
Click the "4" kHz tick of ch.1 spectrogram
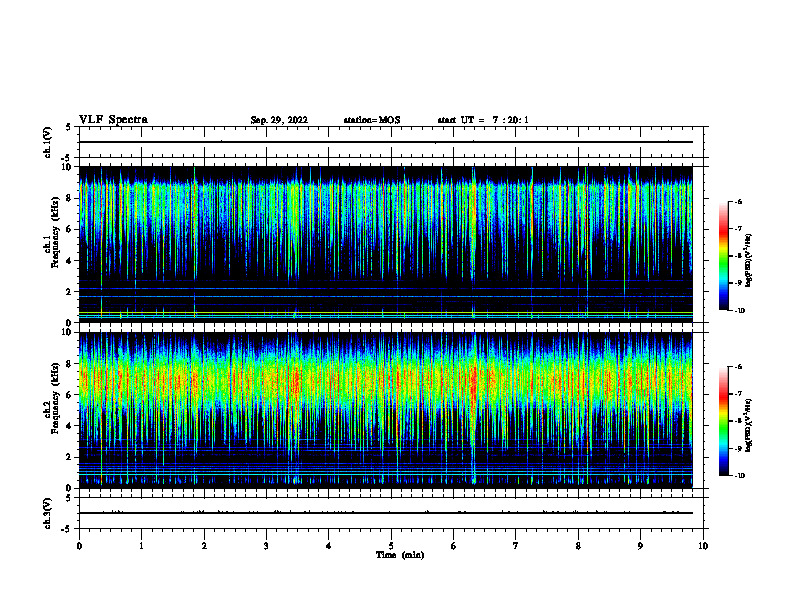(69, 261)
